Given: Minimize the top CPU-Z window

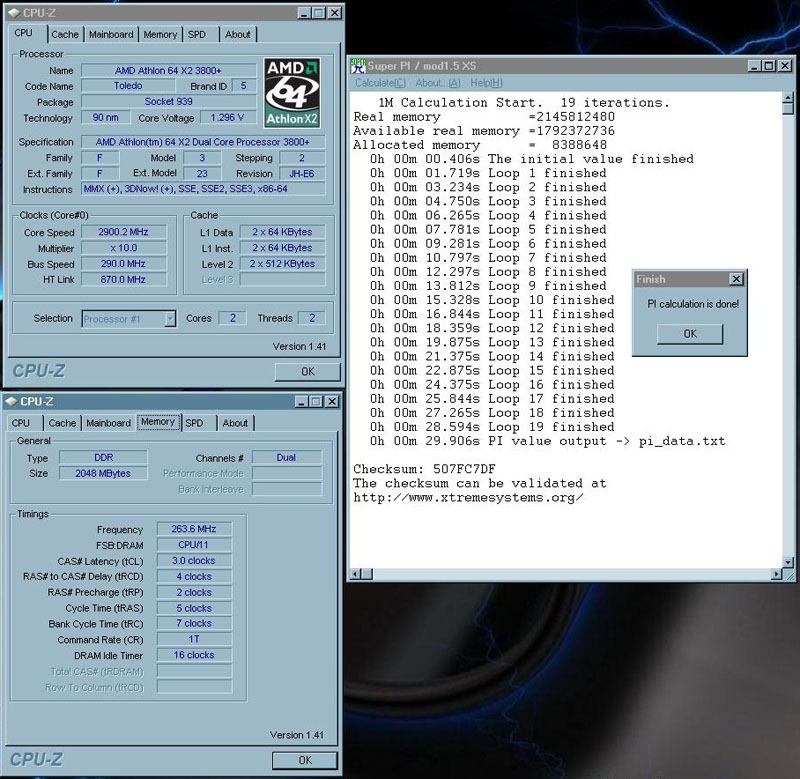Looking at the screenshot, I should pos(304,13).
